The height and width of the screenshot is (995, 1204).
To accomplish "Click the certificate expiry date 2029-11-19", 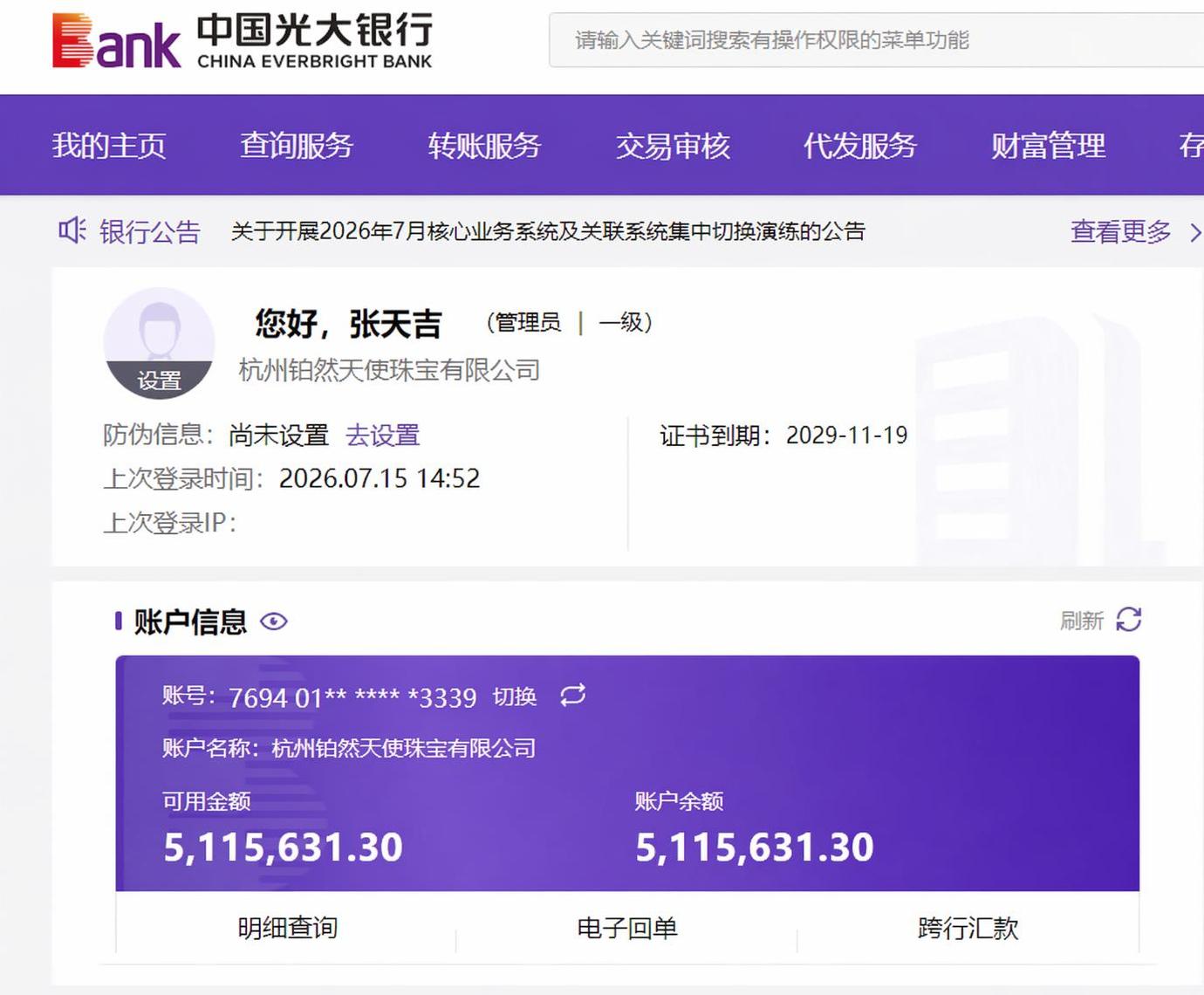I will point(846,435).
